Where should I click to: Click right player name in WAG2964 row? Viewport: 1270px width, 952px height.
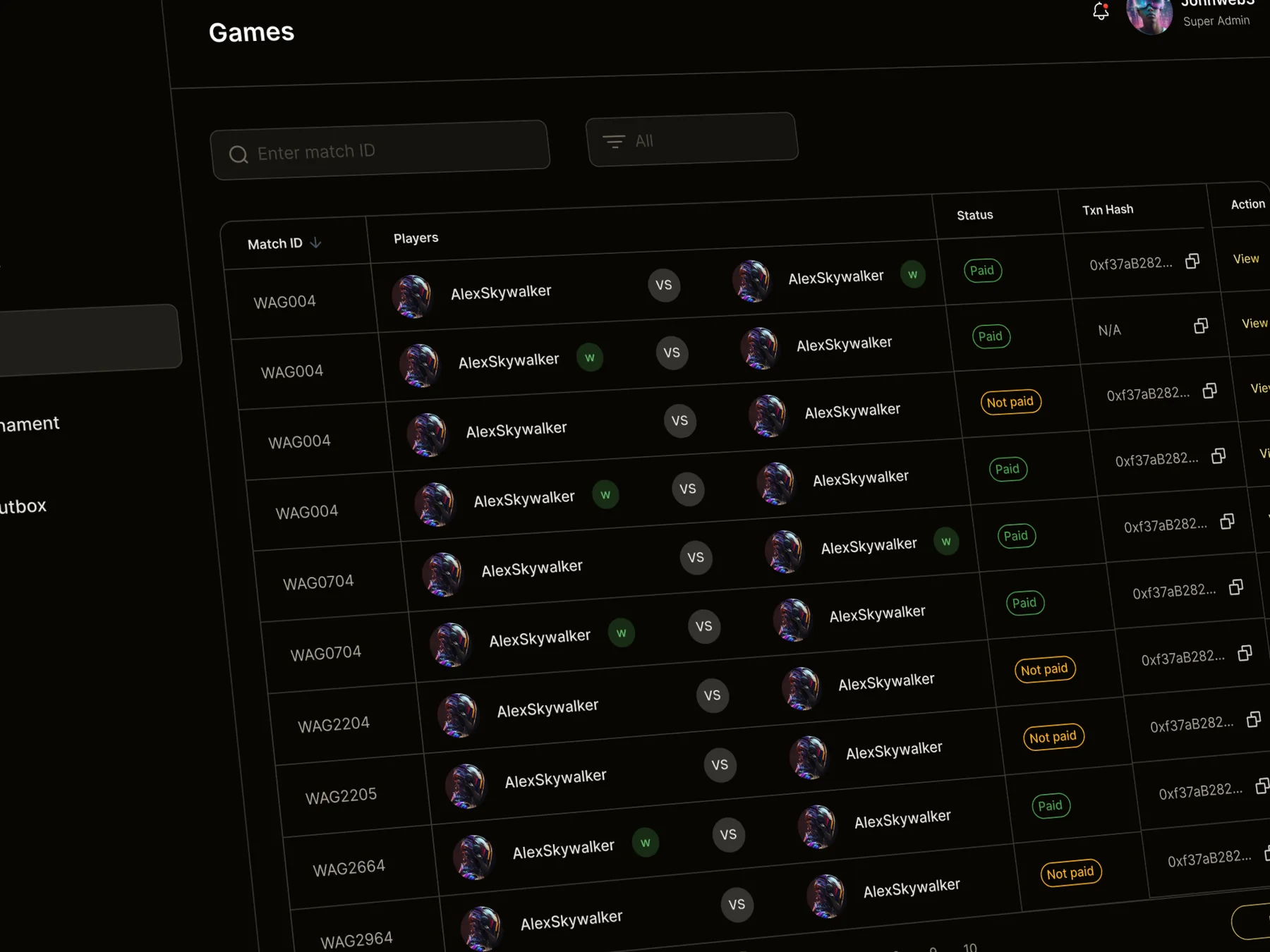tap(912, 889)
